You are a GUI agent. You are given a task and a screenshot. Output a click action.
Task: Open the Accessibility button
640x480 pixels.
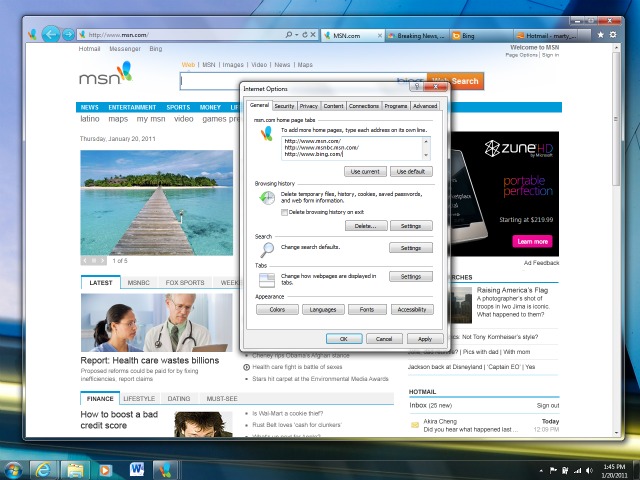[412, 309]
